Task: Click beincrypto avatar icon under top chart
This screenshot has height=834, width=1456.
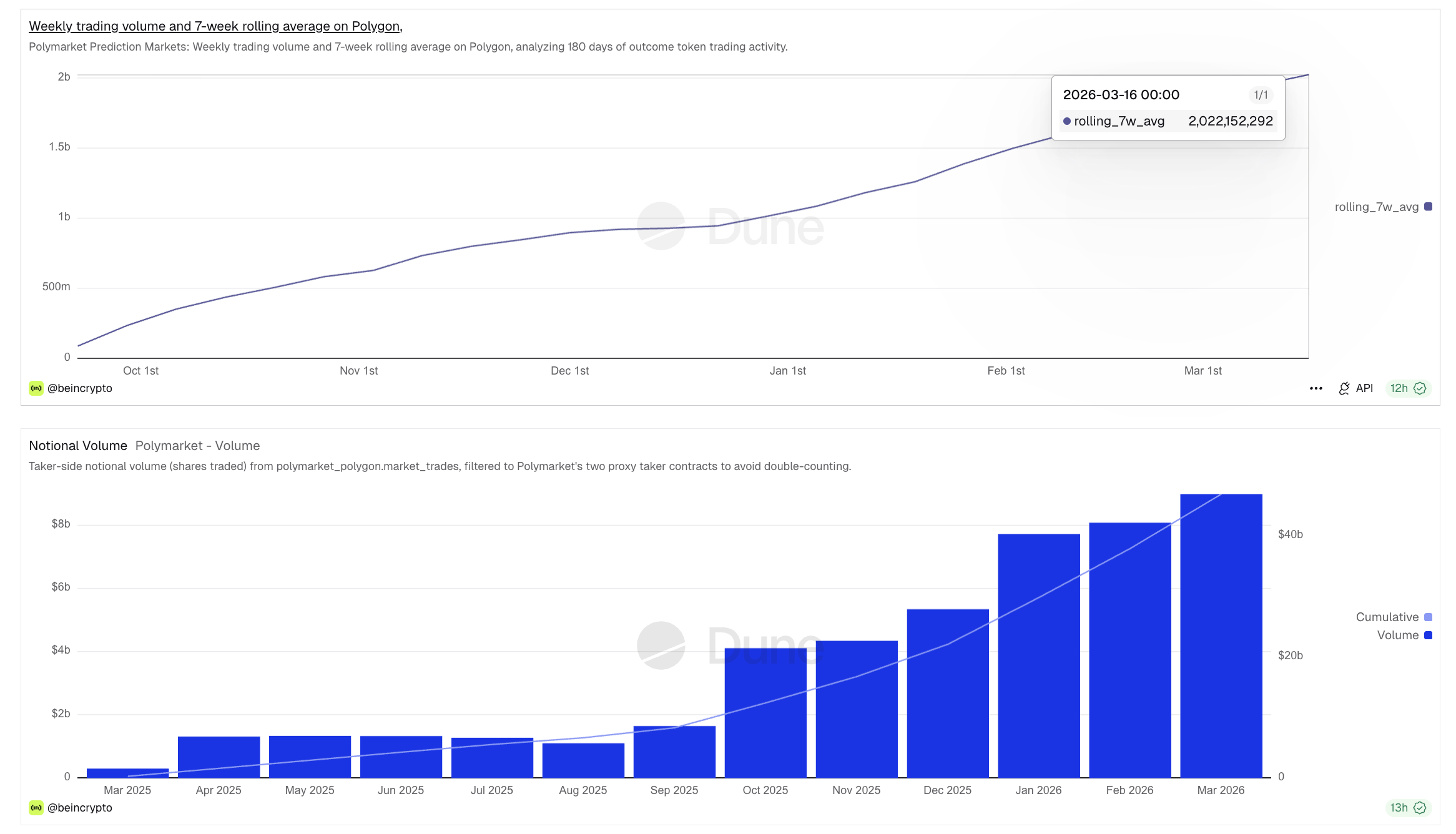Action: click(36, 388)
